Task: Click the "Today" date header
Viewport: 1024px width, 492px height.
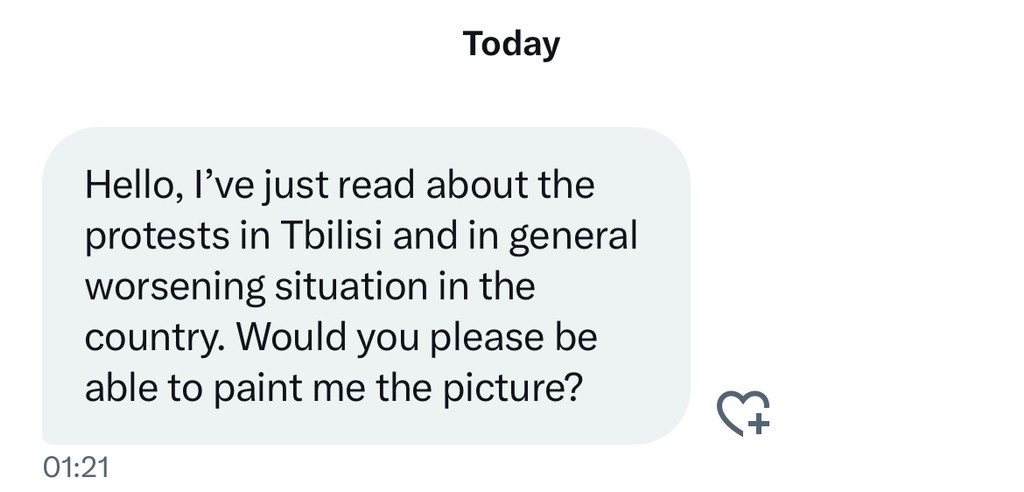Action: click(511, 45)
